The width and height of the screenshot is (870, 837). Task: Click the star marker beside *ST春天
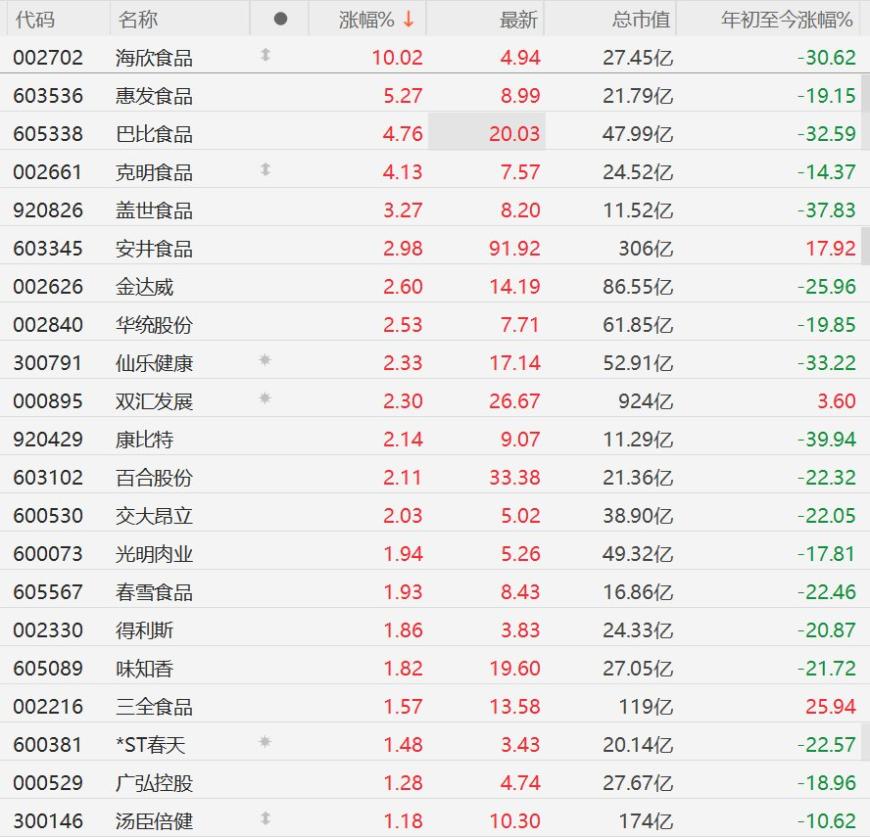click(x=265, y=742)
